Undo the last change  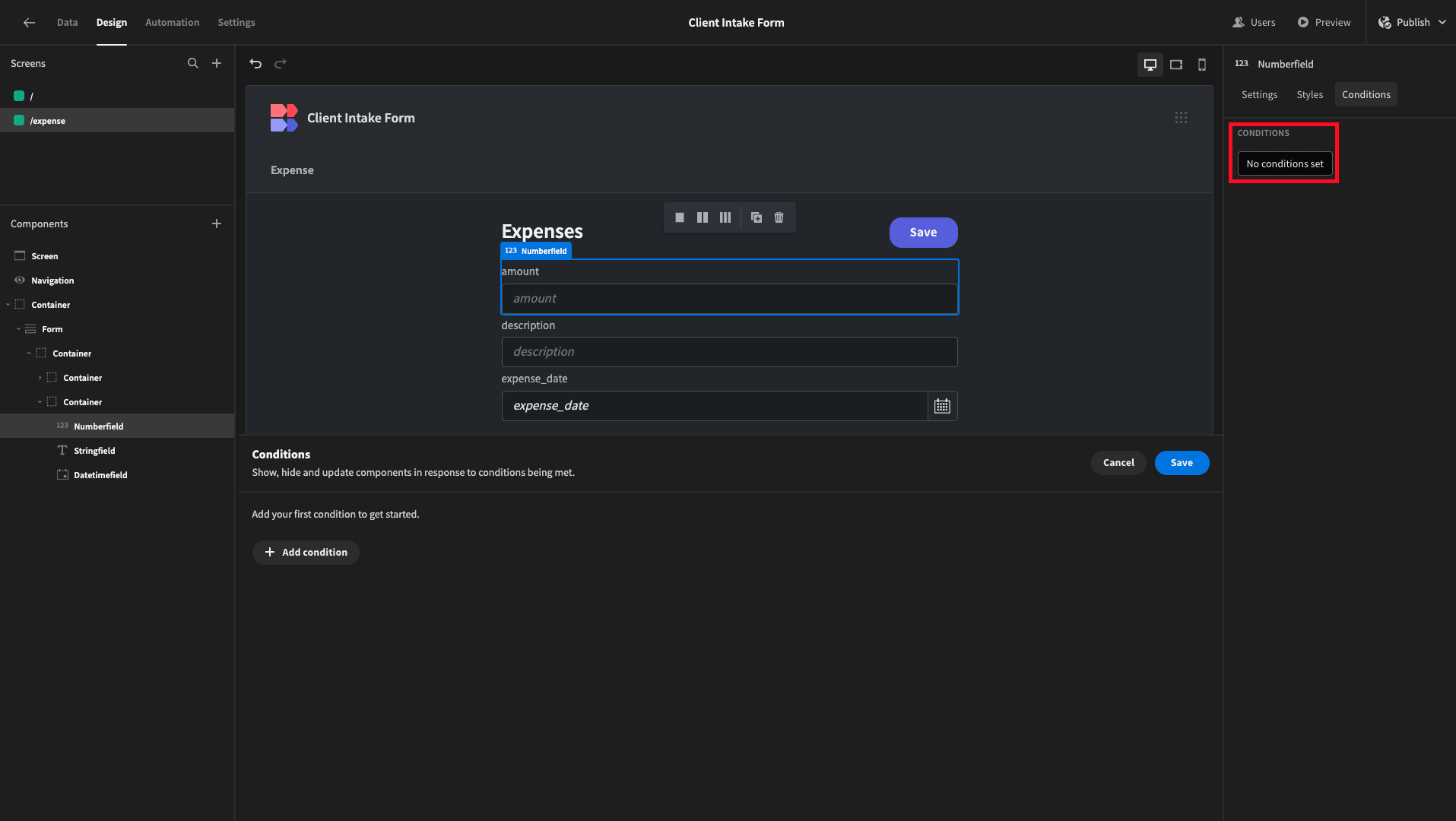(x=255, y=64)
